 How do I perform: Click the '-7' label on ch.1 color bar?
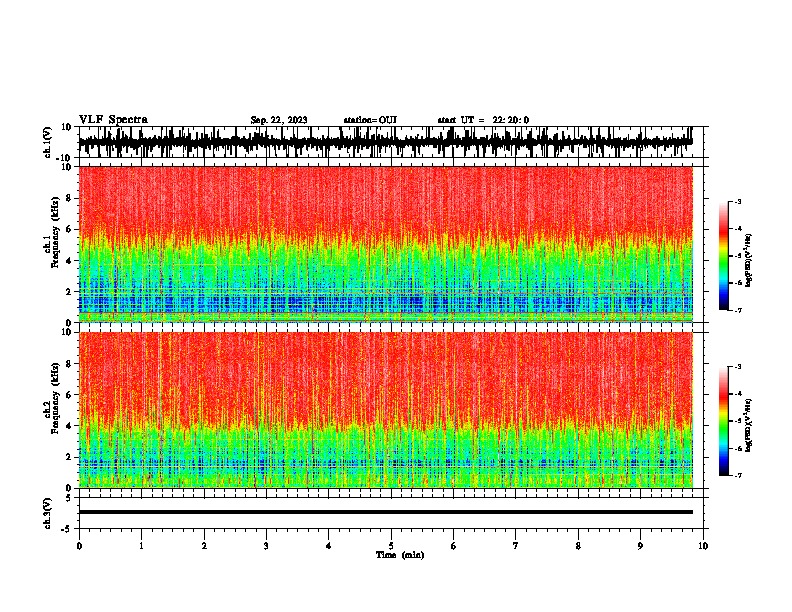click(x=737, y=310)
